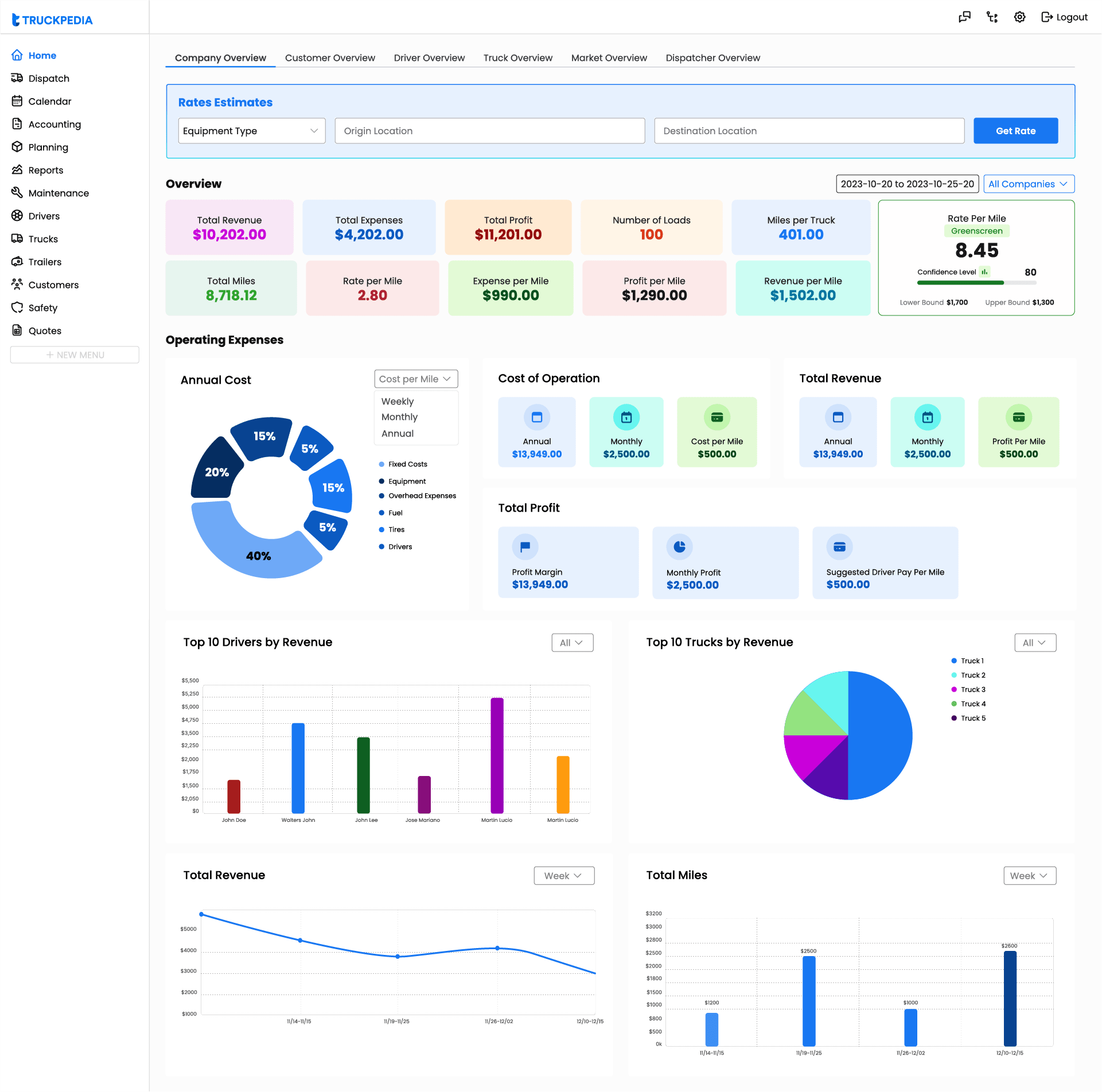This screenshot has width=1102, height=1092.
Task: Toggle the Fixed Costs legend item
Action: [x=403, y=464]
